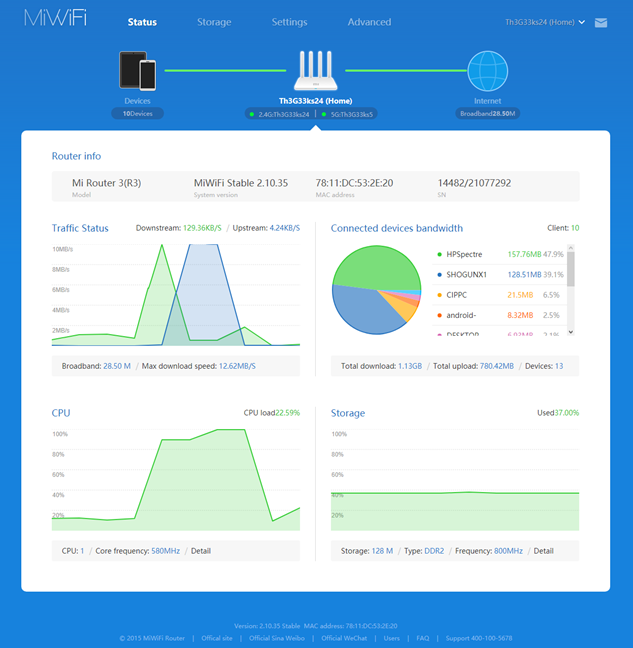Open the Official WeChat footer link

tap(344, 638)
